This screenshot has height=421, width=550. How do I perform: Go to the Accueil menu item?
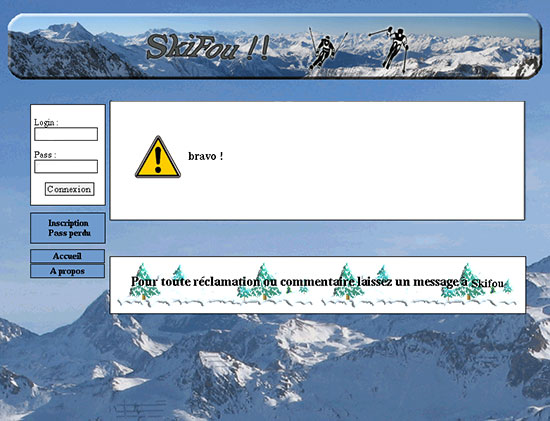pos(67,256)
